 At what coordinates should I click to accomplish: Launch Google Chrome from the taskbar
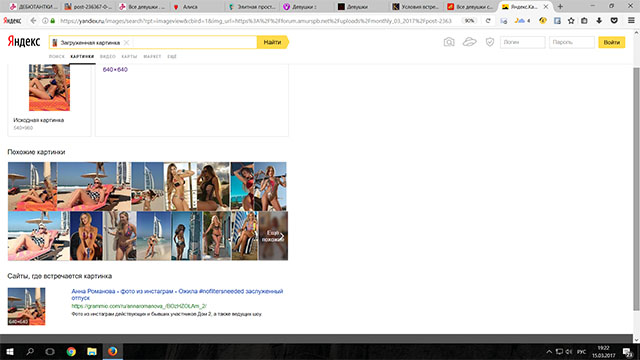coord(71,351)
